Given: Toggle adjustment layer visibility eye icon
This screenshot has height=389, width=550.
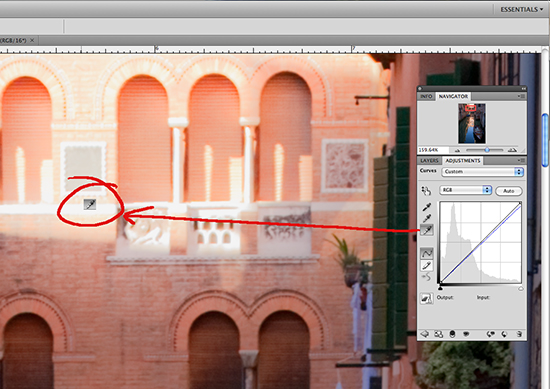Looking at the screenshot, I should click(466, 334).
